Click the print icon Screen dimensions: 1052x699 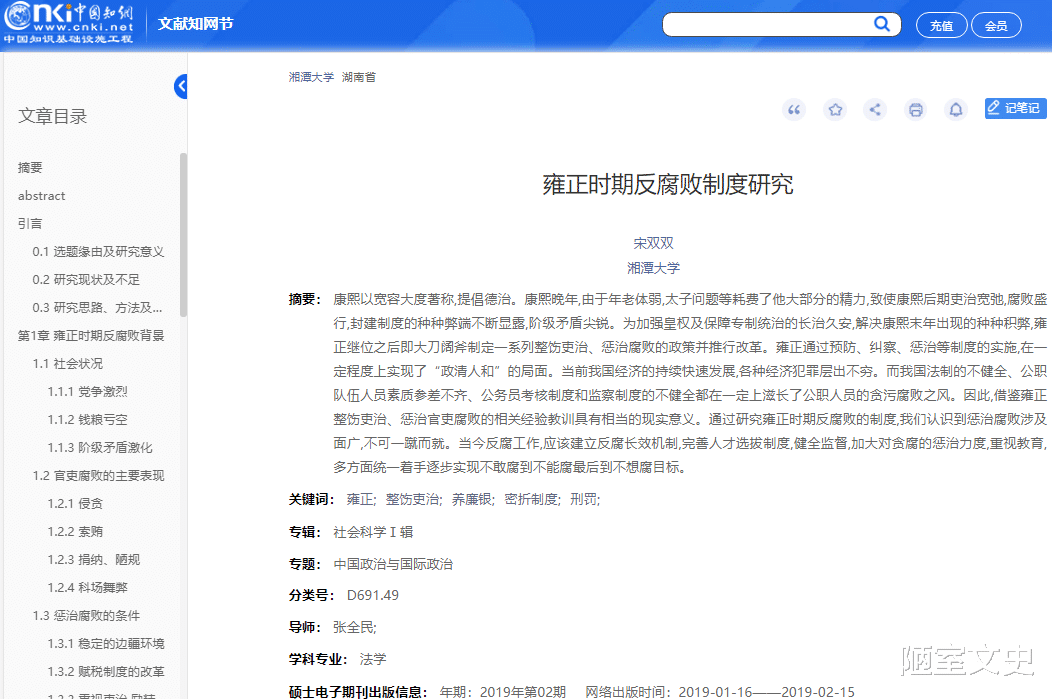(916, 109)
